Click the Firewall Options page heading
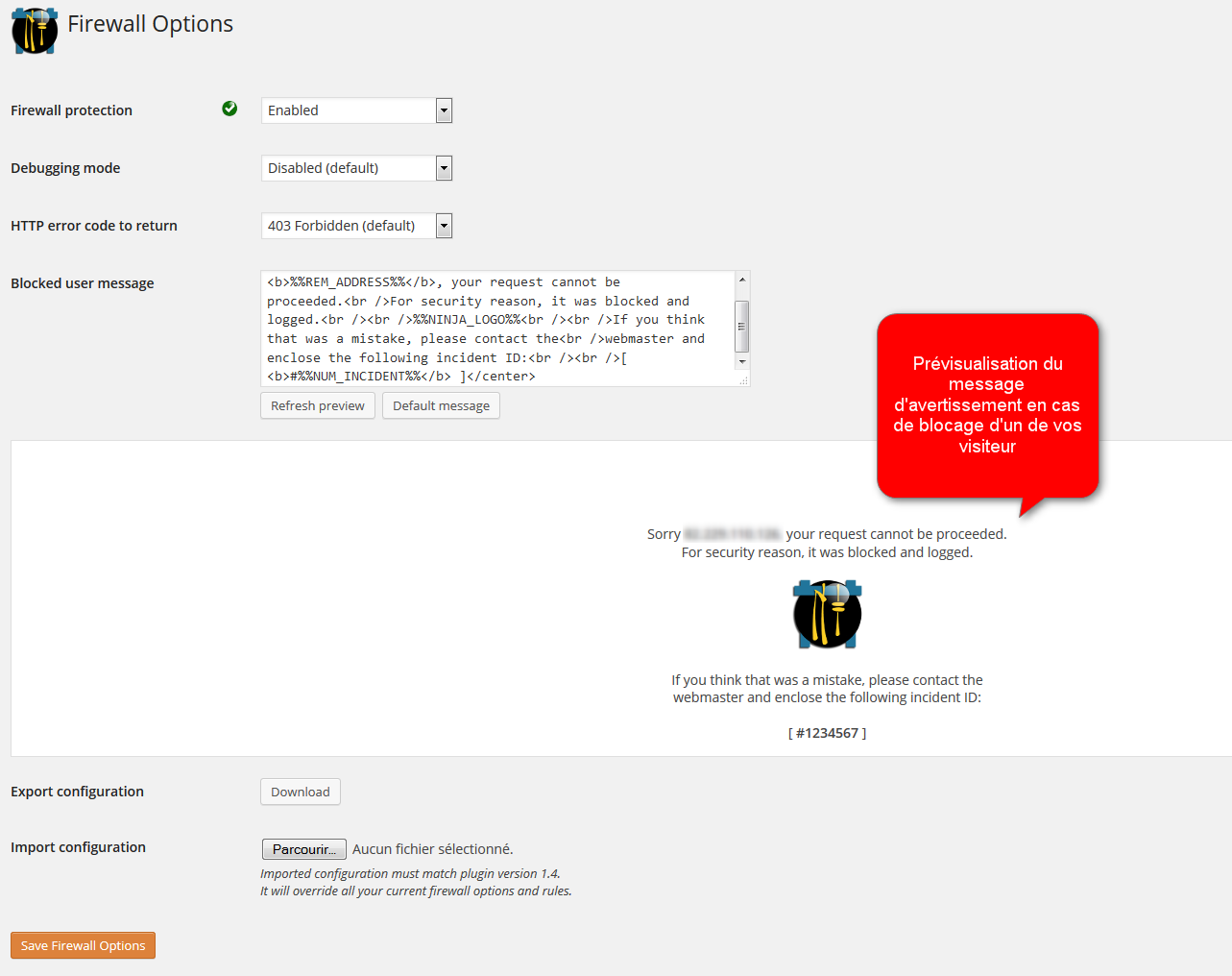 (x=151, y=24)
